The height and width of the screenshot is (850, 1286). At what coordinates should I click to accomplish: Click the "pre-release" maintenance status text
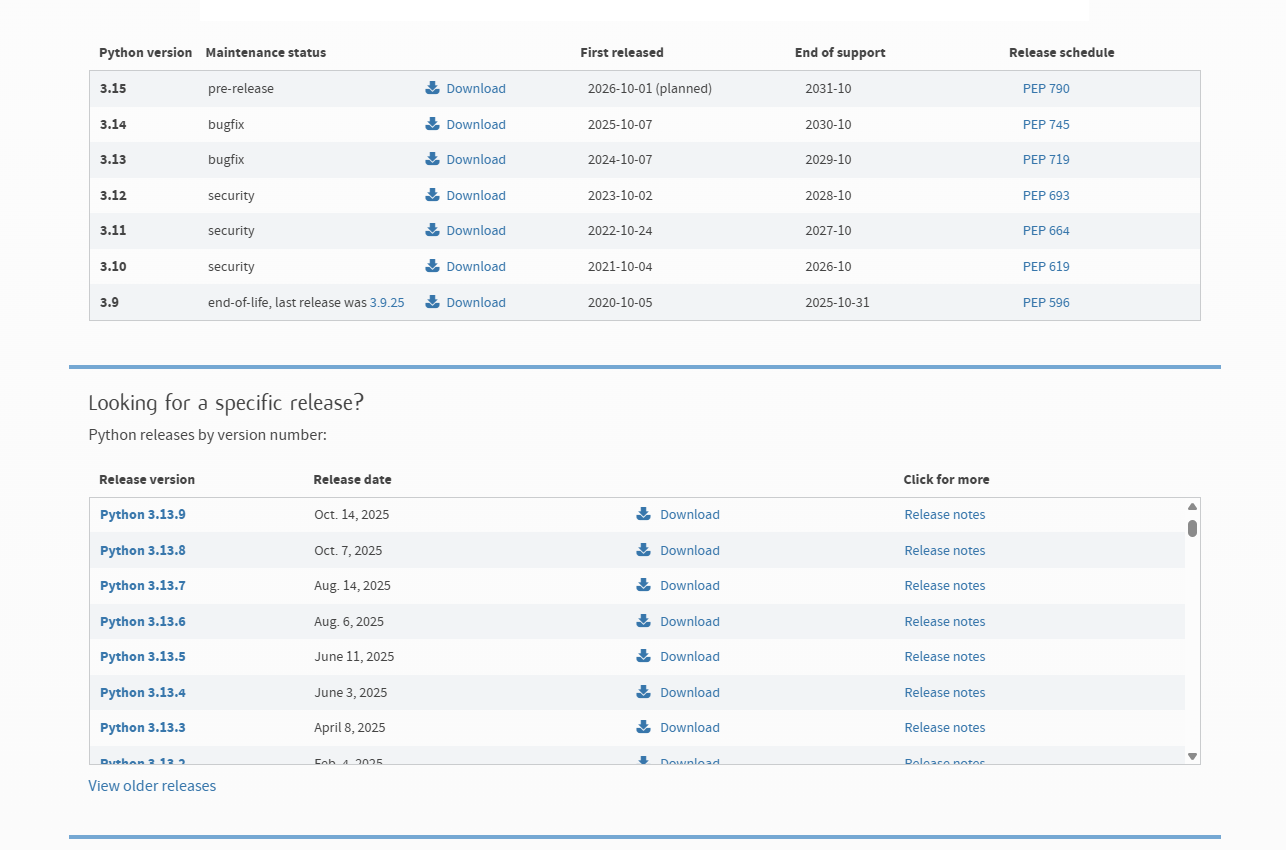(x=241, y=89)
